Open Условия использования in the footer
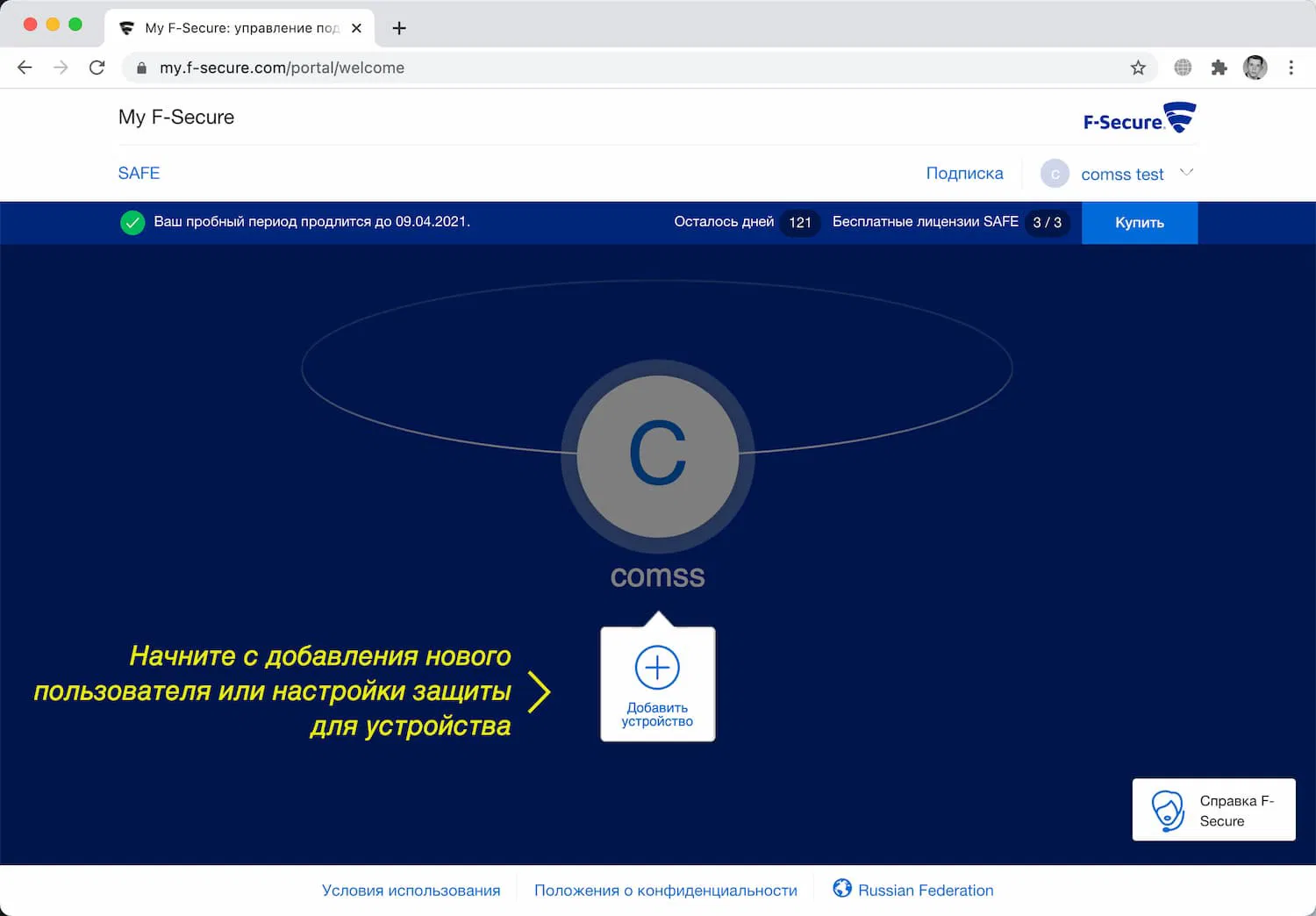The height and width of the screenshot is (916, 1316). point(411,889)
